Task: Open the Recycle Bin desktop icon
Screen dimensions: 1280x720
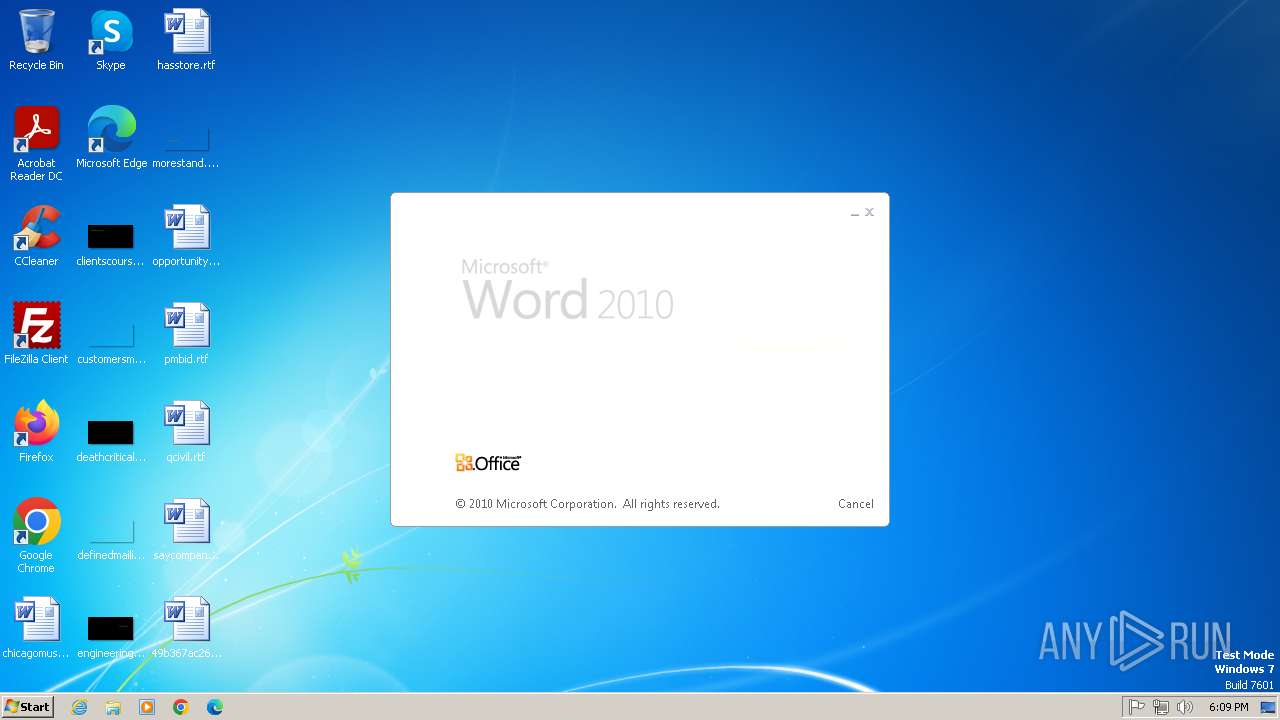Action: (36, 40)
